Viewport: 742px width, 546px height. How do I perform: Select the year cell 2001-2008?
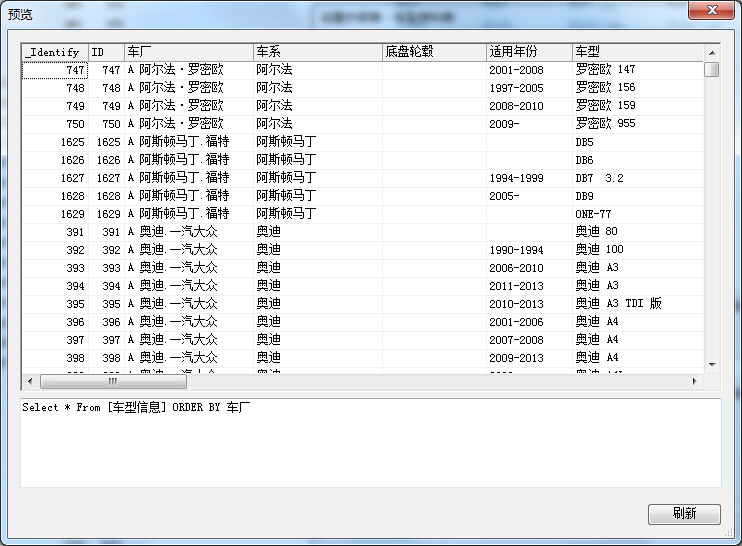point(530,70)
